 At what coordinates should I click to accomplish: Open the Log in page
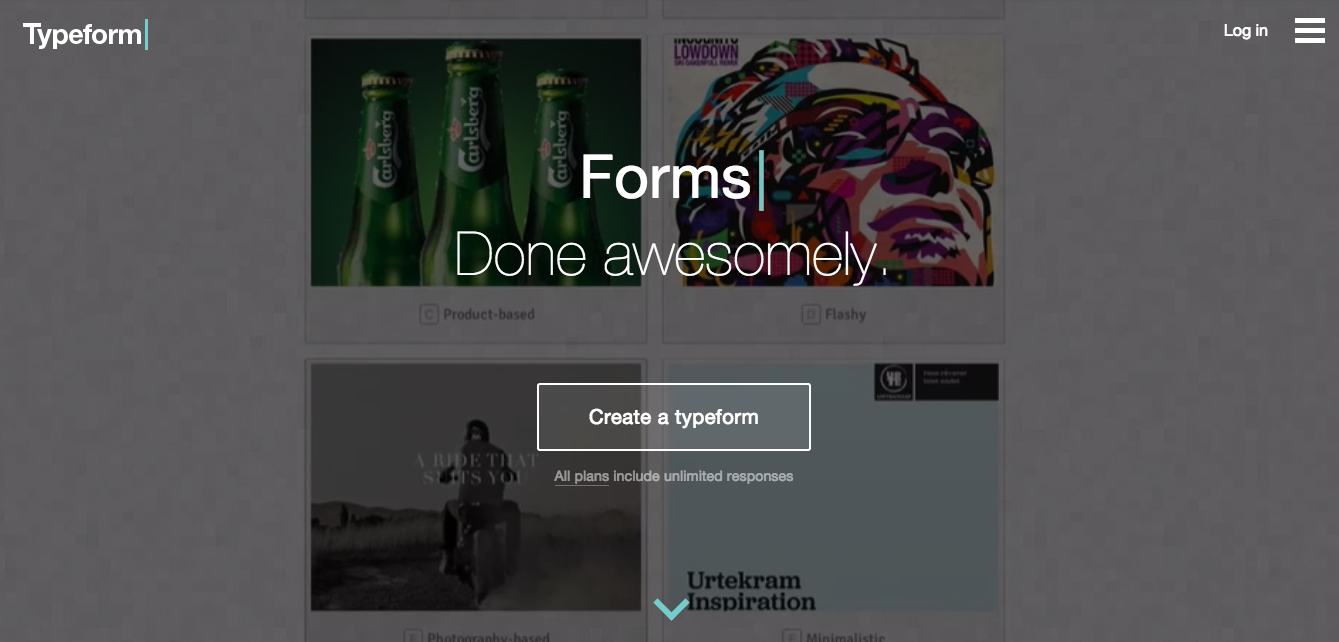click(1245, 31)
